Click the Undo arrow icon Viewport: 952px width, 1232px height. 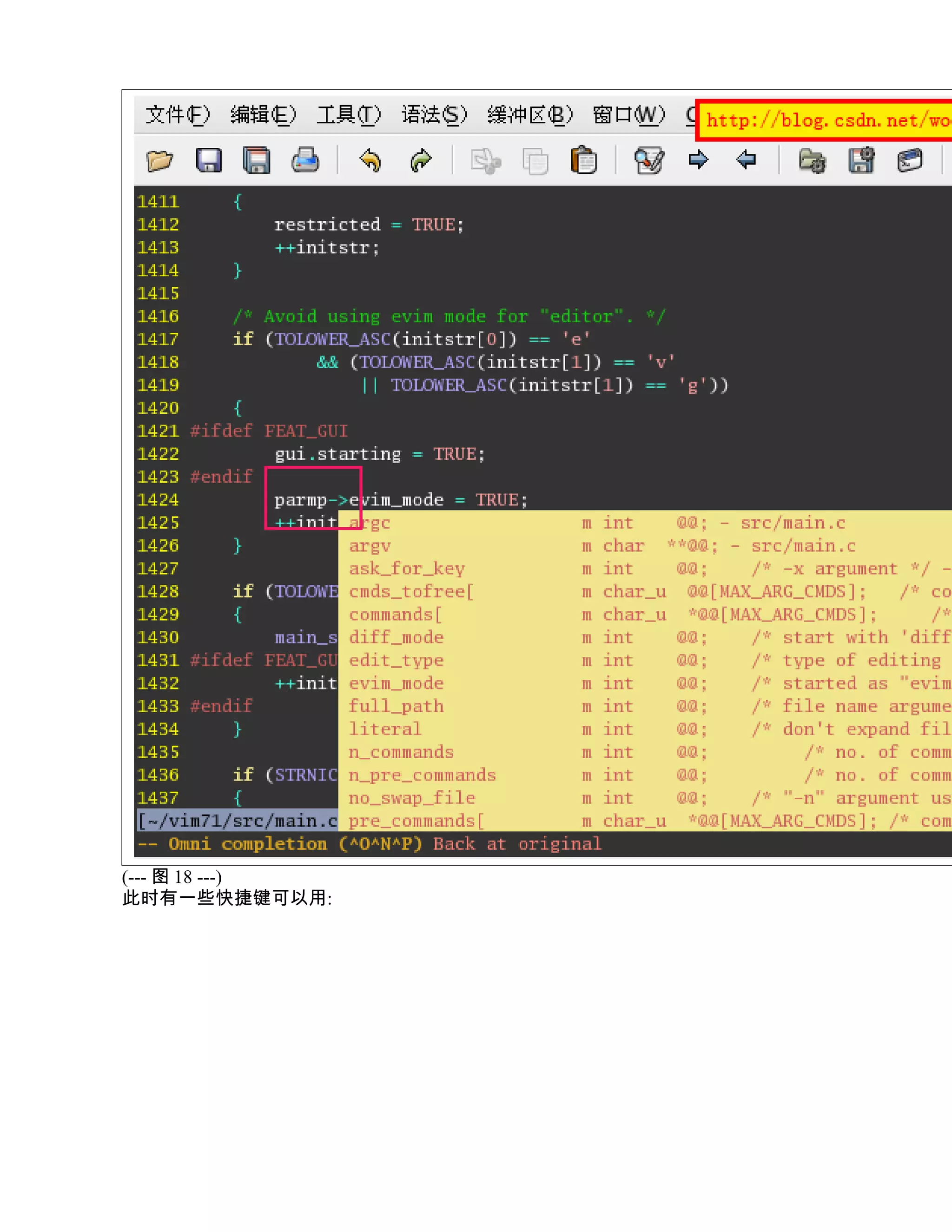pyautogui.click(x=370, y=161)
